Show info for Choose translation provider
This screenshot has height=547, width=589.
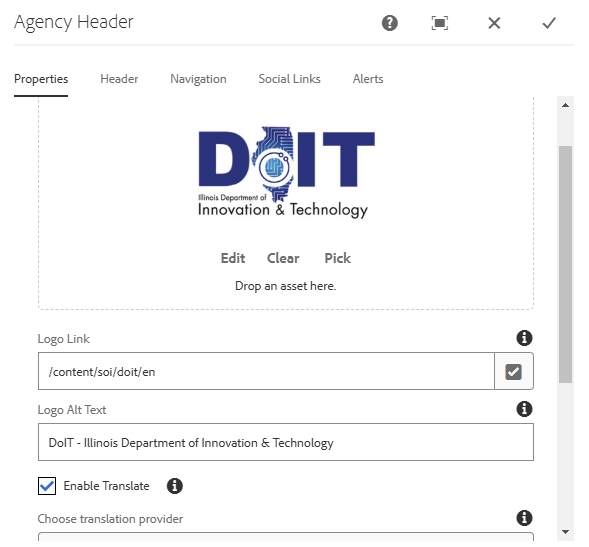click(524, 518)
